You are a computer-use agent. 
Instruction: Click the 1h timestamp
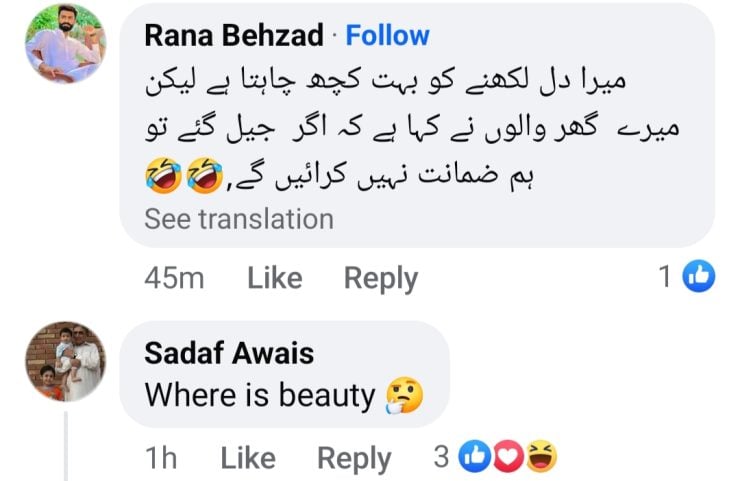161,458
